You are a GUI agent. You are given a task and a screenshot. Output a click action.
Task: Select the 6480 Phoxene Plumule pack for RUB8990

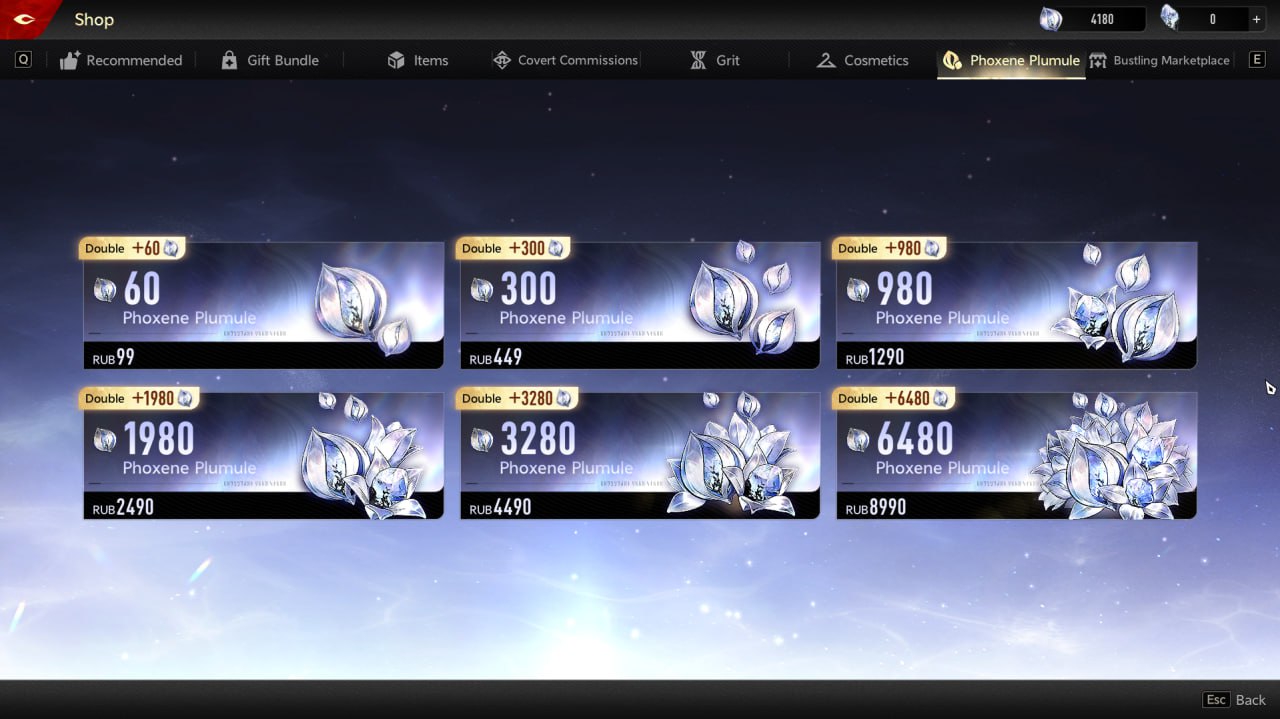click(x=1016, y=455)
